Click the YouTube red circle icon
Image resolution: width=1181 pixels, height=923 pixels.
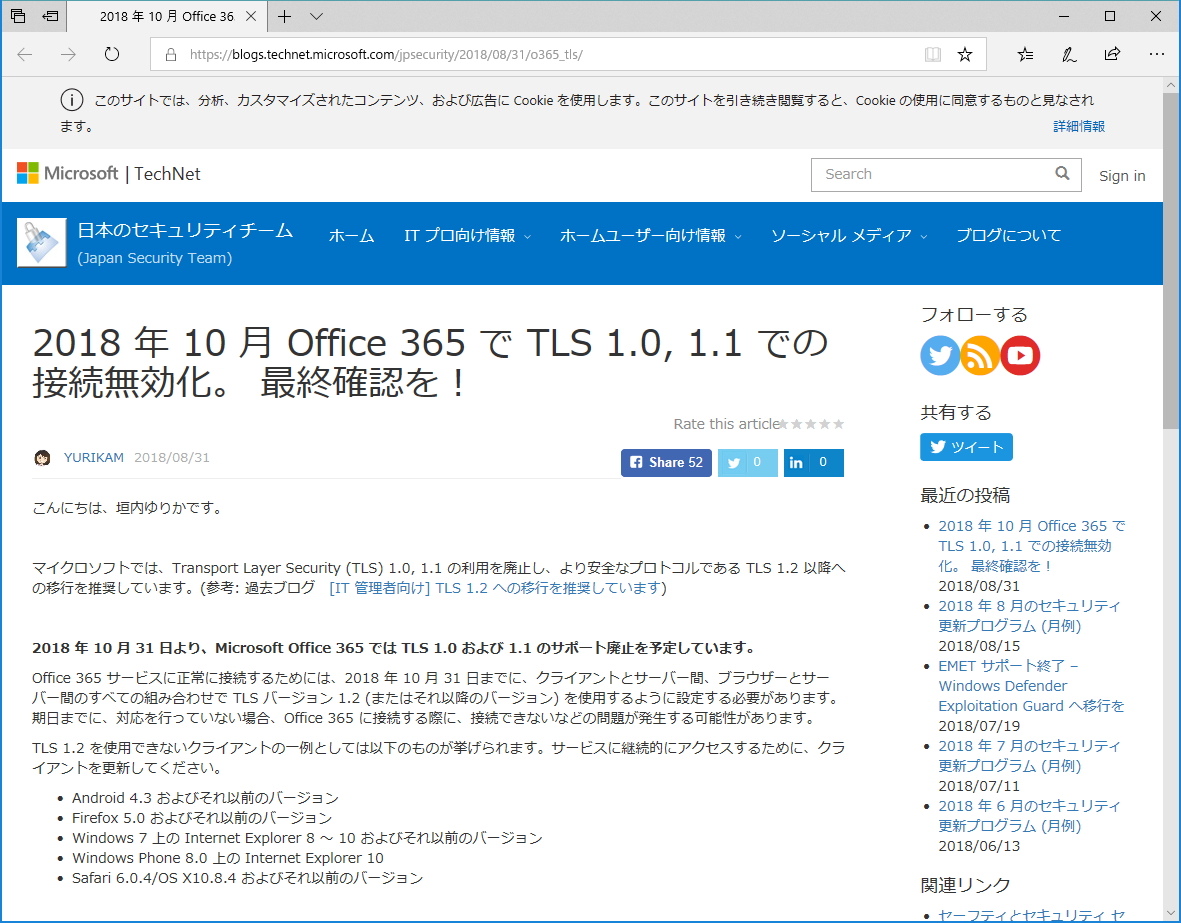(1021, 356)
